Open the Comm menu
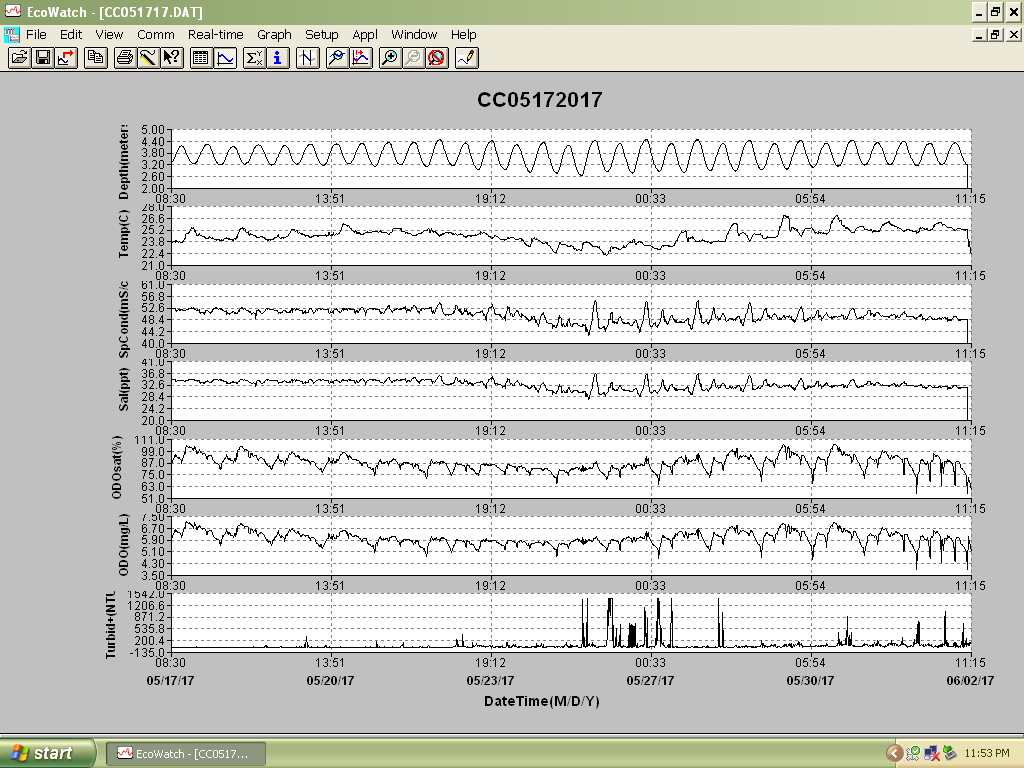Image resolution: width=1024 pixels, height=768 pixels. click(x=155, y=35)
